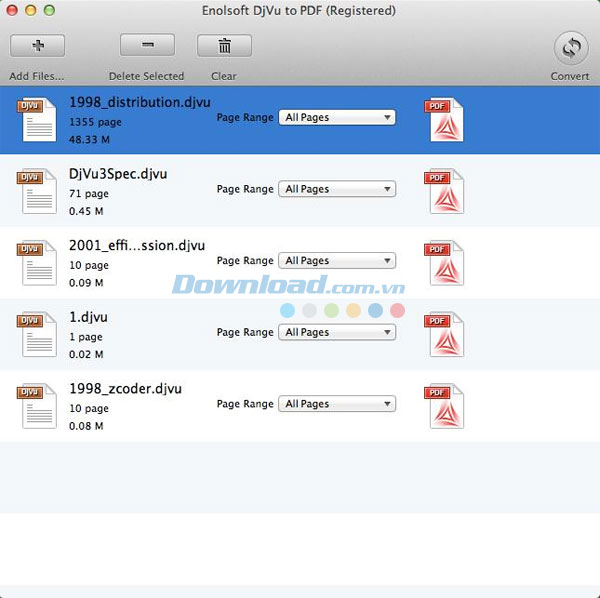Viewport: 600px width, 598px height.
Task: Click the Convert label text
Action: coord(570,76)
